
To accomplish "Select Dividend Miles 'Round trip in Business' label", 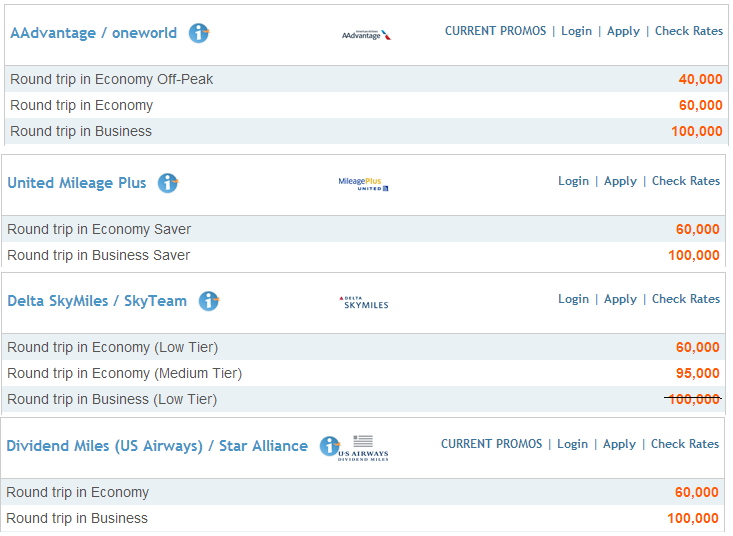I will pyautogui.click(x=77, y=519).
